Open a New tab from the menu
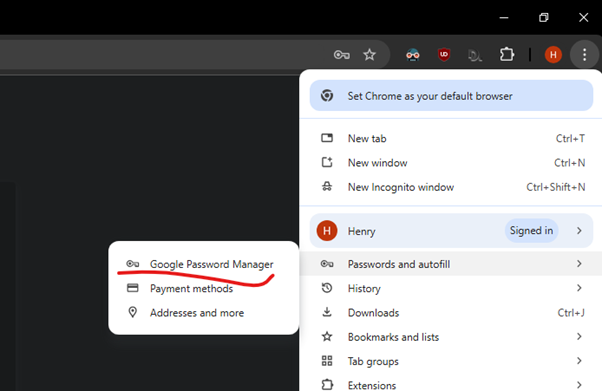602x391 pixels. [x=451, y=138]
